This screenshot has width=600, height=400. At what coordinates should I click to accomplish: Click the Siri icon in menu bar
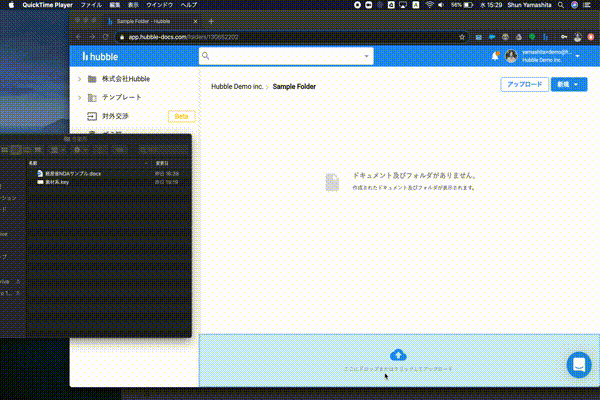(574, 5)
